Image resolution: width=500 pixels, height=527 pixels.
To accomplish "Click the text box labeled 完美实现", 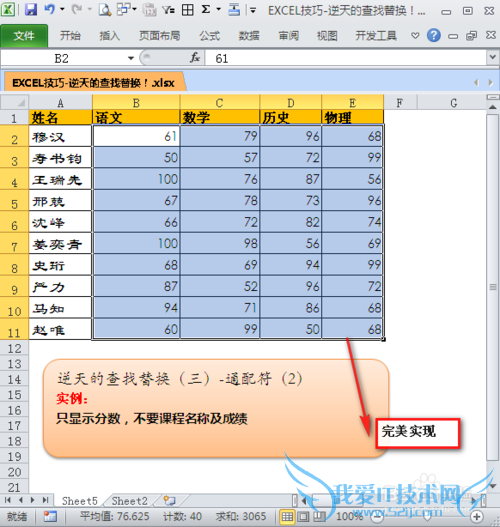I will coord(418,433).
